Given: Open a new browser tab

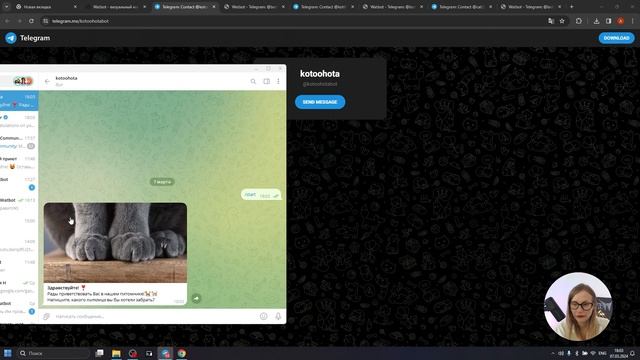Looking at the screenshot, I should (571, 7).
